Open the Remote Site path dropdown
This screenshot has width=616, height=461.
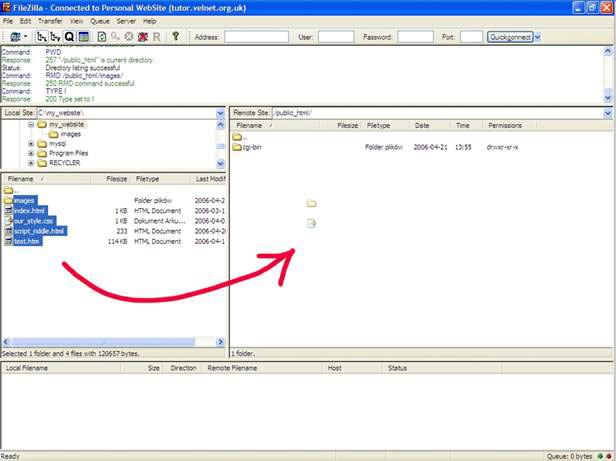coord(608,113)
